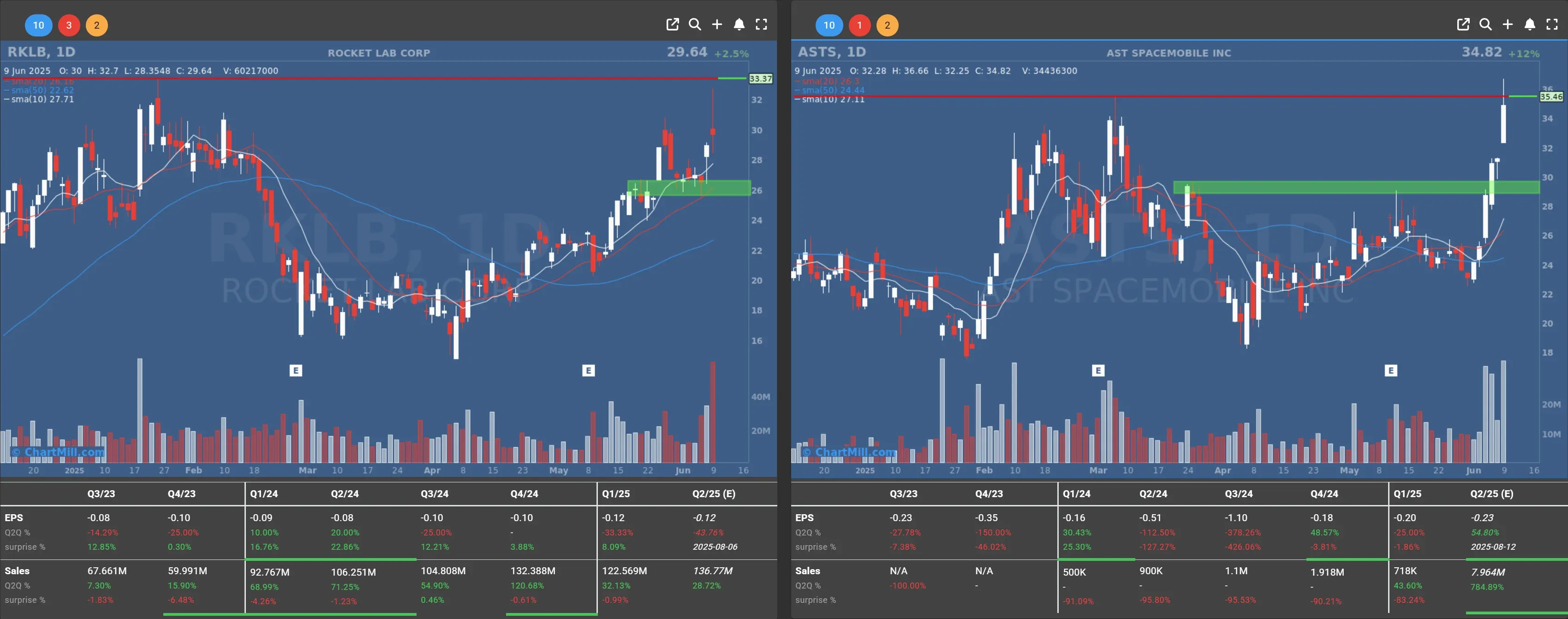Click Q3/24 column header in ASTS table

click(x=1239, y=494)
